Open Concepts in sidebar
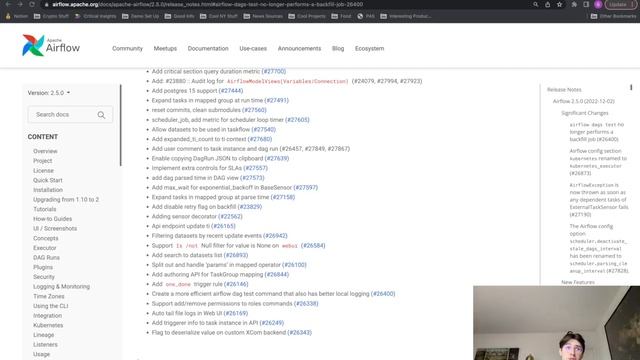The image size is (640, 360). click(46, 238)
